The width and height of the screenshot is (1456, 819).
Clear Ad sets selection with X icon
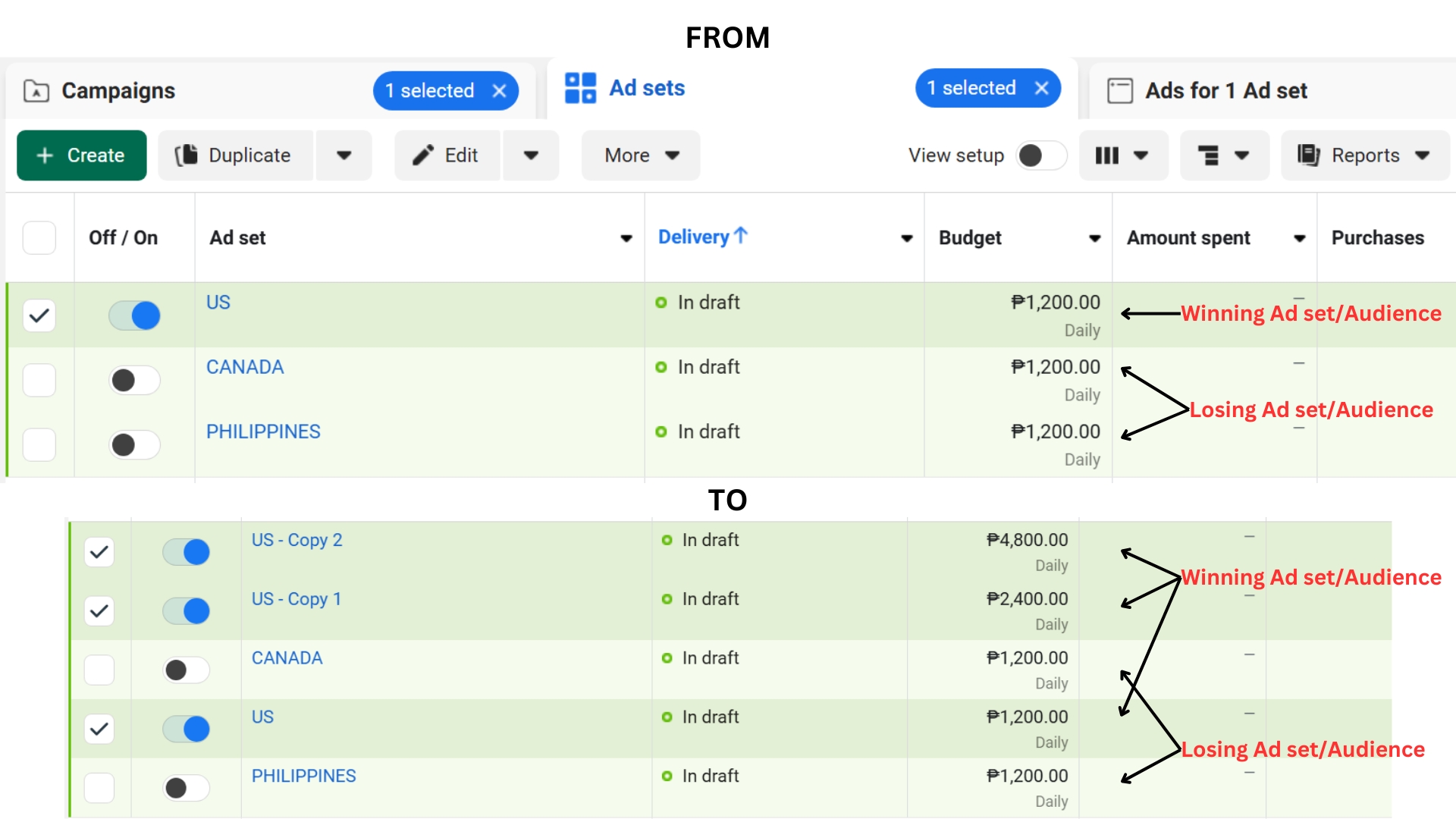coord(1041,88)
